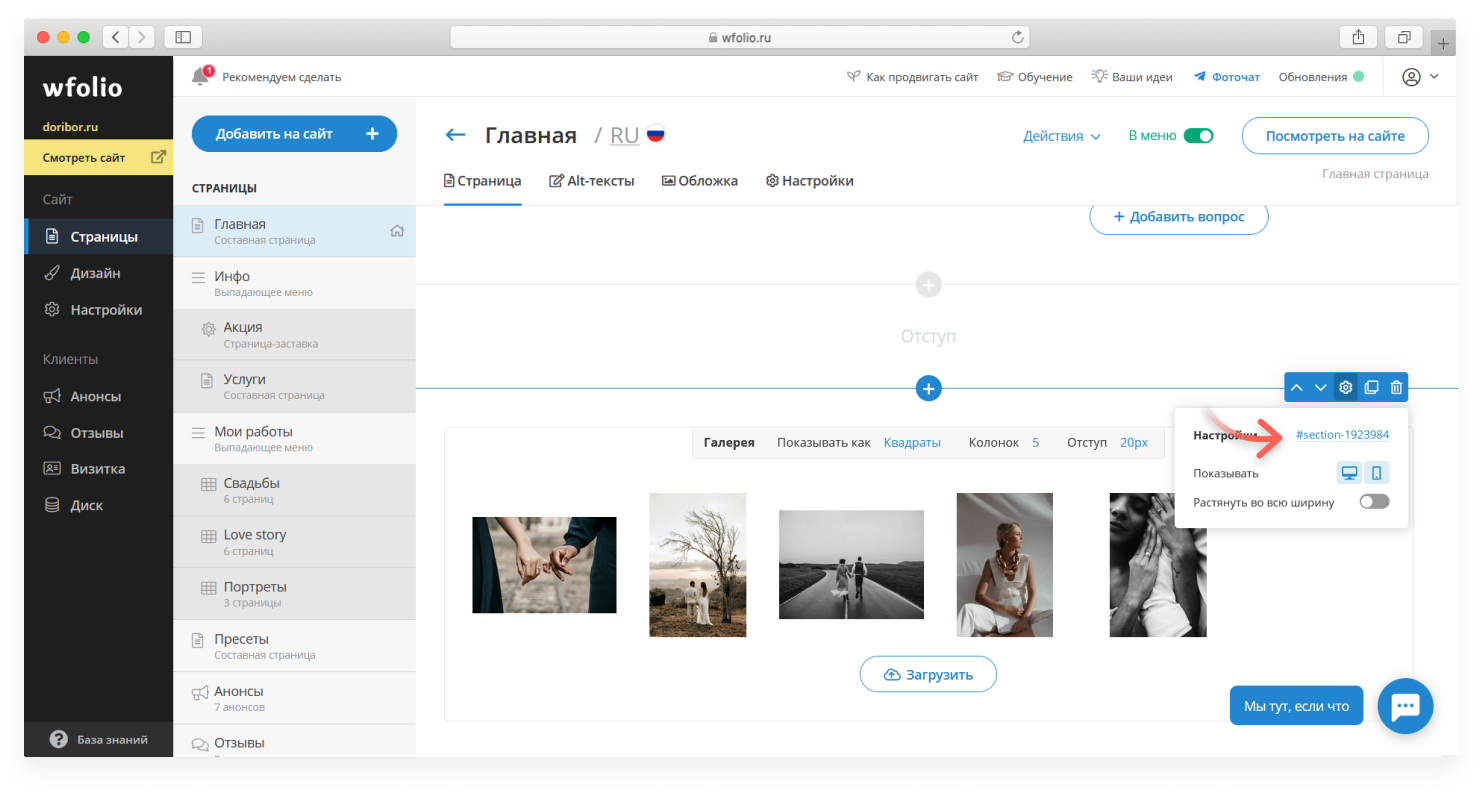Select the holding-hands gallery thumbnail
Screen dimensions: 1480x798
(x=544, y=565)
